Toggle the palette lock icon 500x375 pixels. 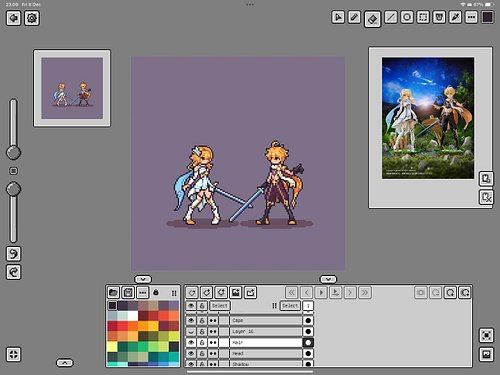coord(156,292)
